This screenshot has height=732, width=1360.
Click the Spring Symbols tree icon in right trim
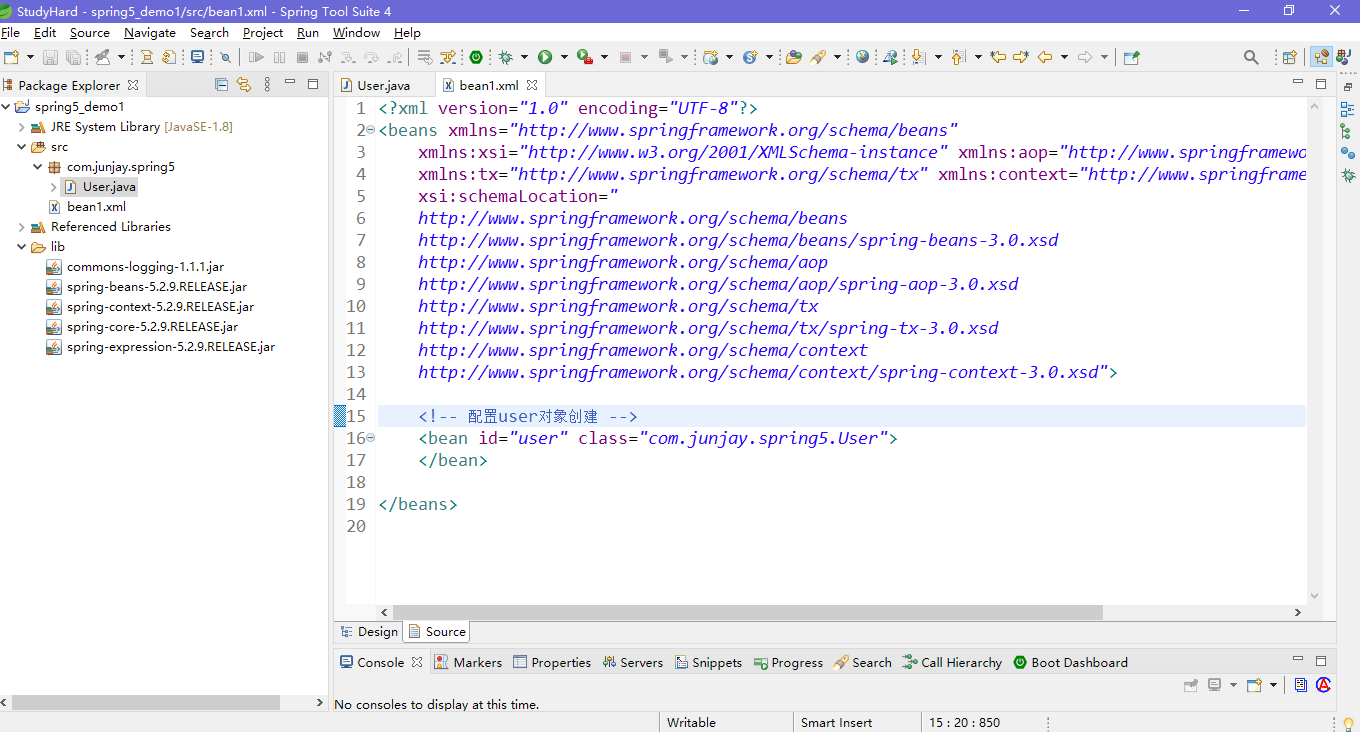(1347, 131)
